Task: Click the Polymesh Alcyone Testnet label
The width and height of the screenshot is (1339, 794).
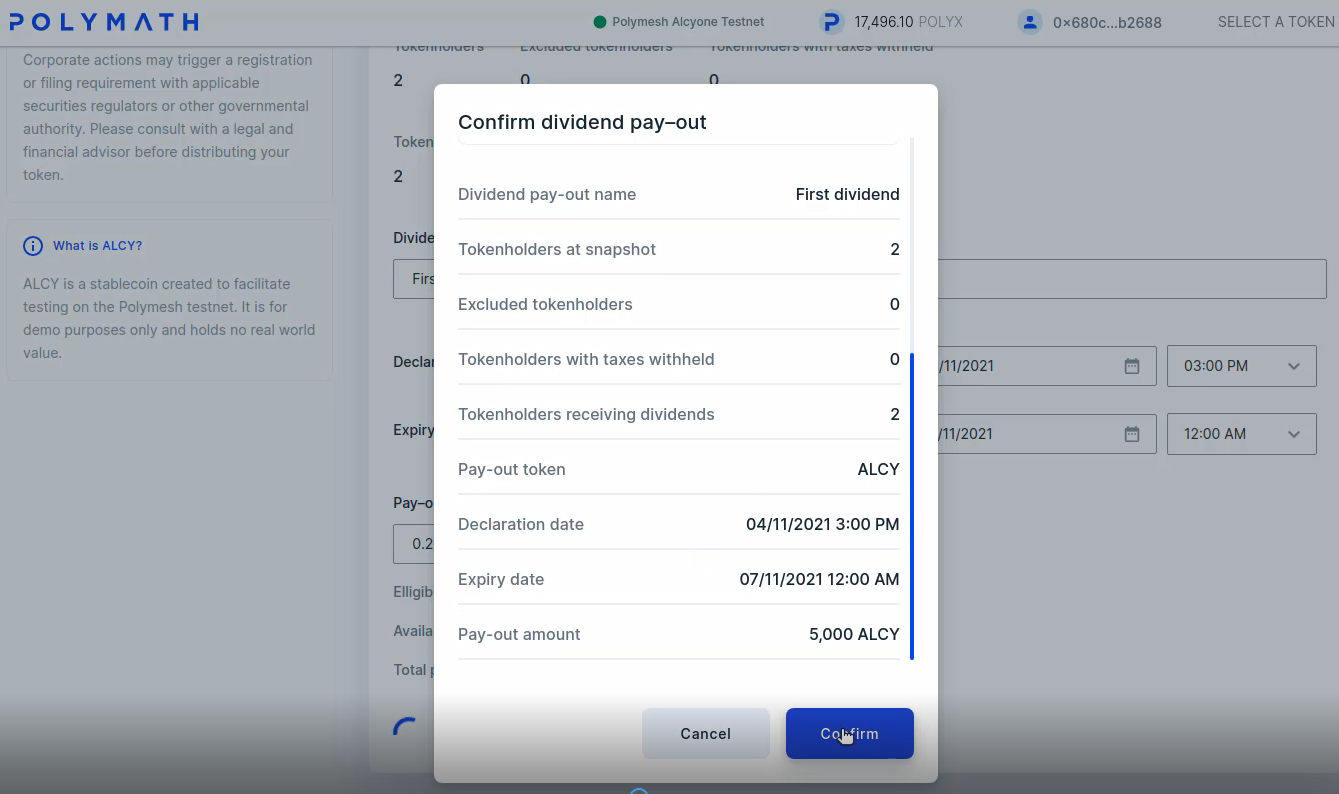Action: (688, 22)
